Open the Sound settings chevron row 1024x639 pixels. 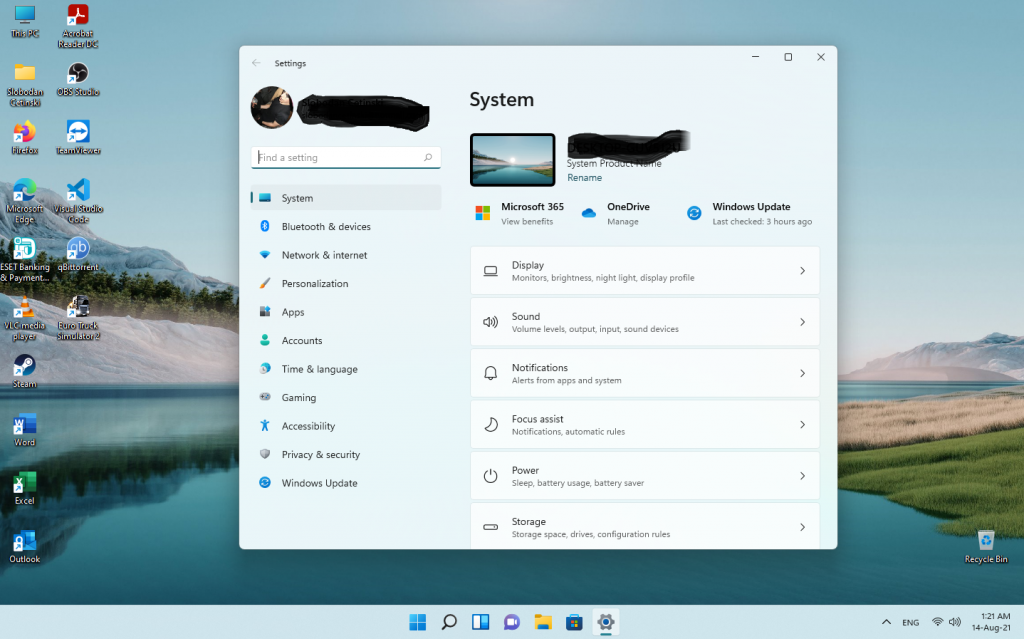[644, 322]
